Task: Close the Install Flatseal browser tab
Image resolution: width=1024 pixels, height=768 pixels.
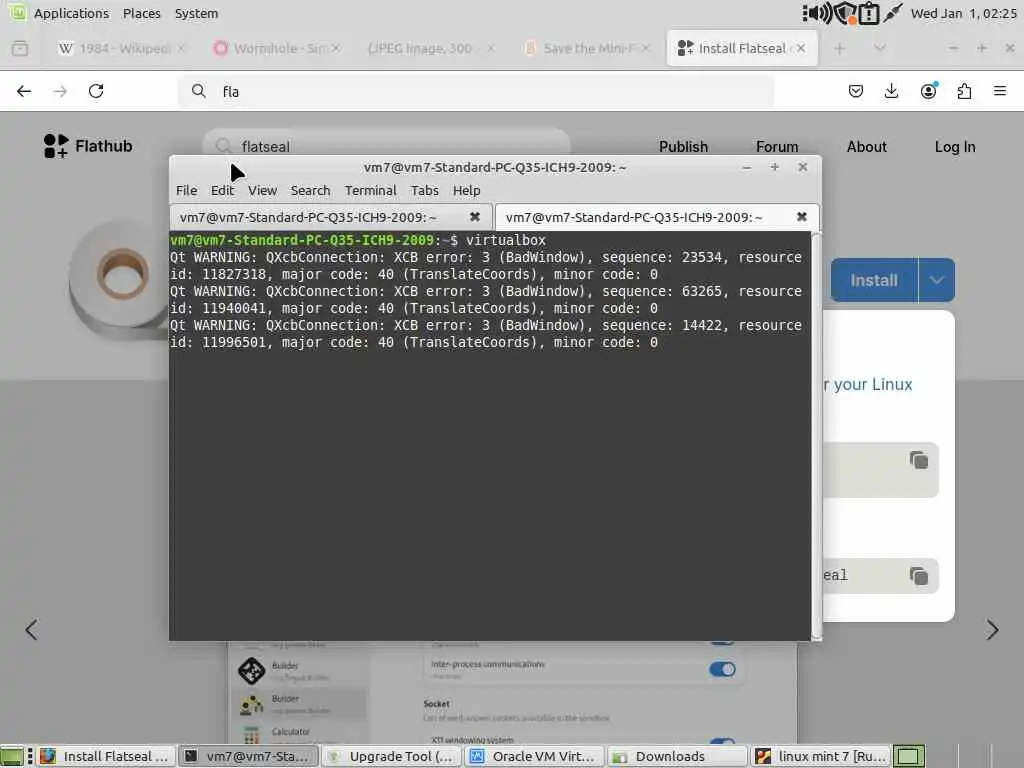Action: tap(801, 48)
